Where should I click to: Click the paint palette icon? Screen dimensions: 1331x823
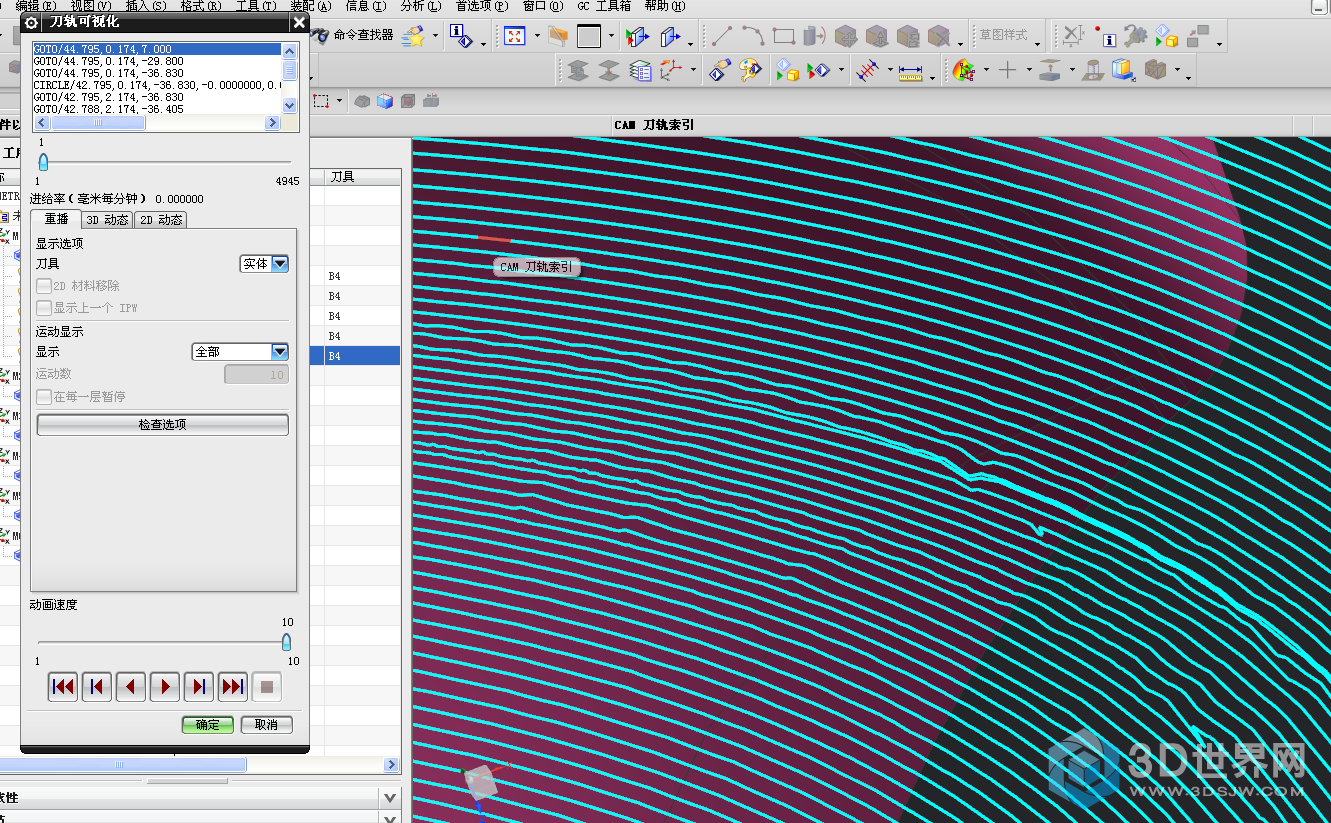coord(750,71)
